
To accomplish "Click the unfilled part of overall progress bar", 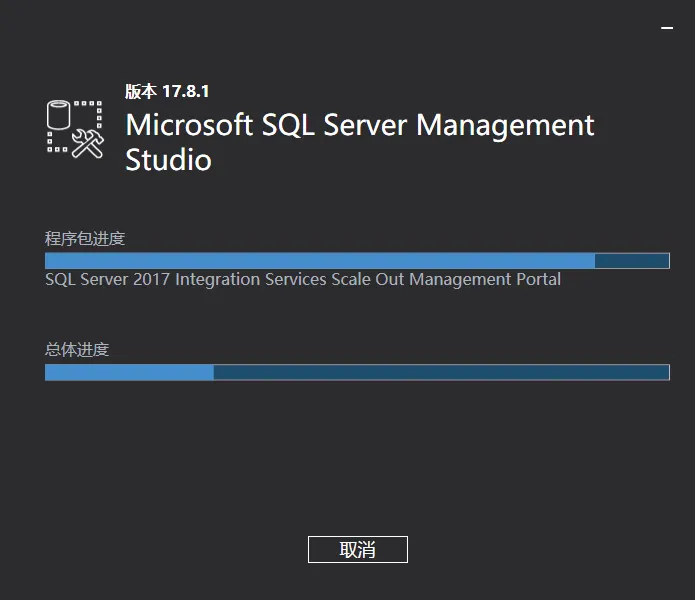I will click(x=440, y=373).
